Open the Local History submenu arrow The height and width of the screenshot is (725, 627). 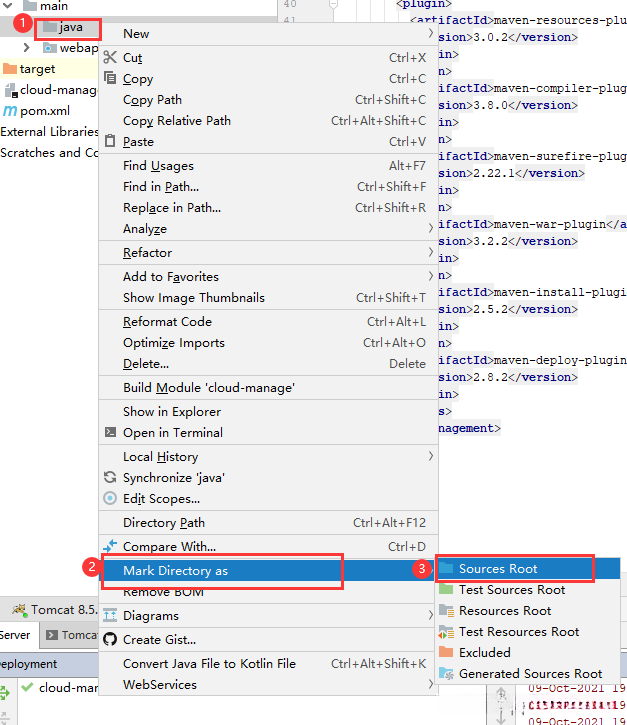click(x=430, y=456)
